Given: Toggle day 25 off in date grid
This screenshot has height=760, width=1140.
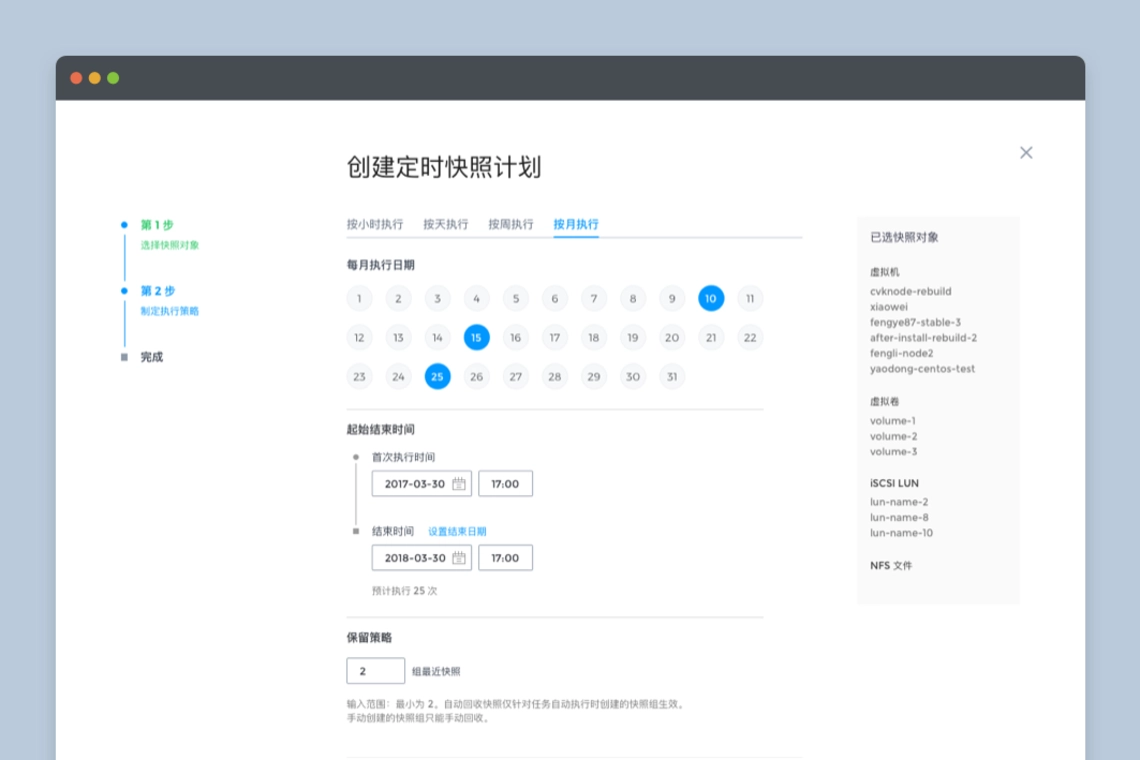Looking at the screenshot, I should coord(437,376).
